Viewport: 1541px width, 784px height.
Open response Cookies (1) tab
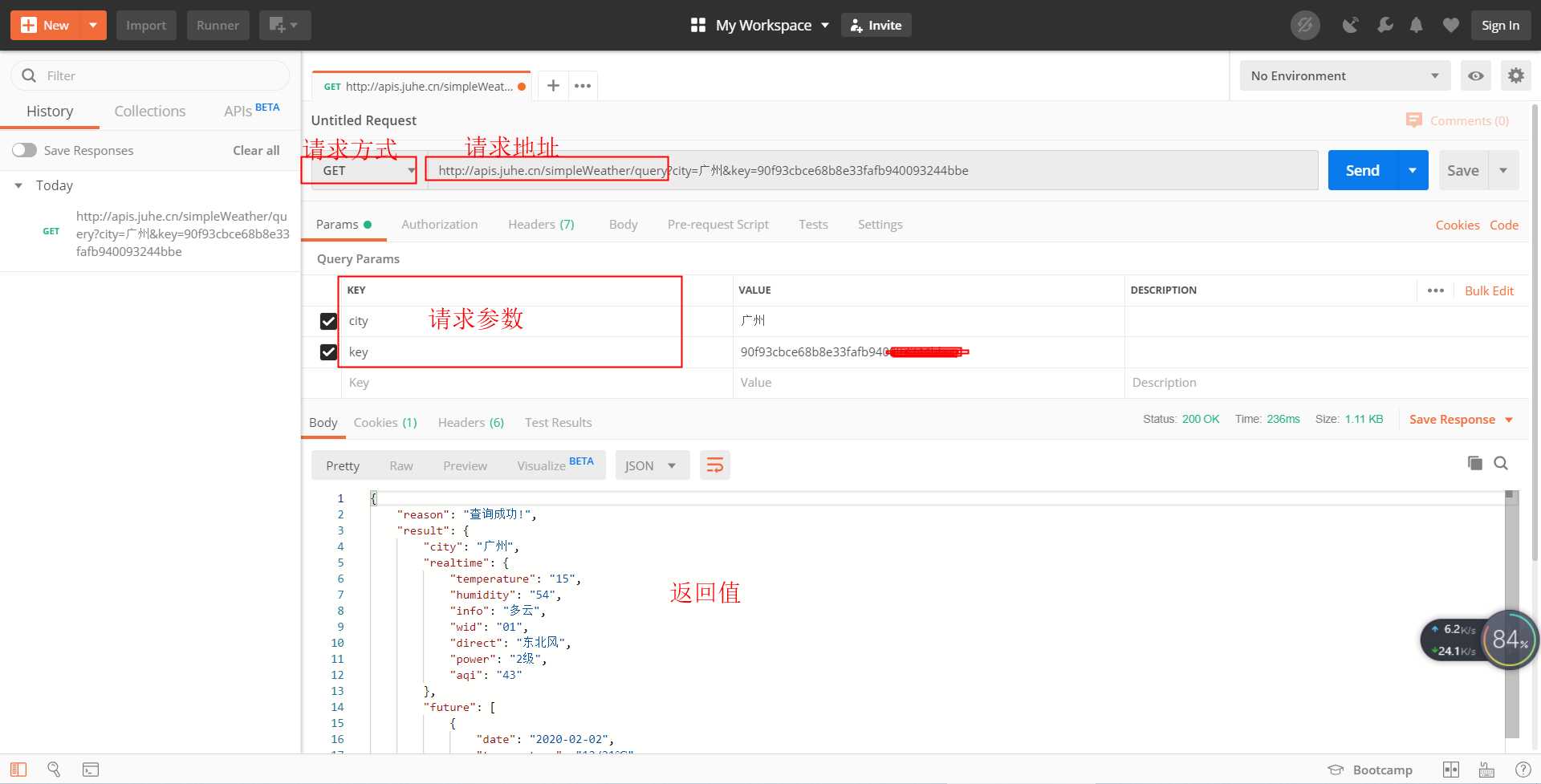coord(385,423)
